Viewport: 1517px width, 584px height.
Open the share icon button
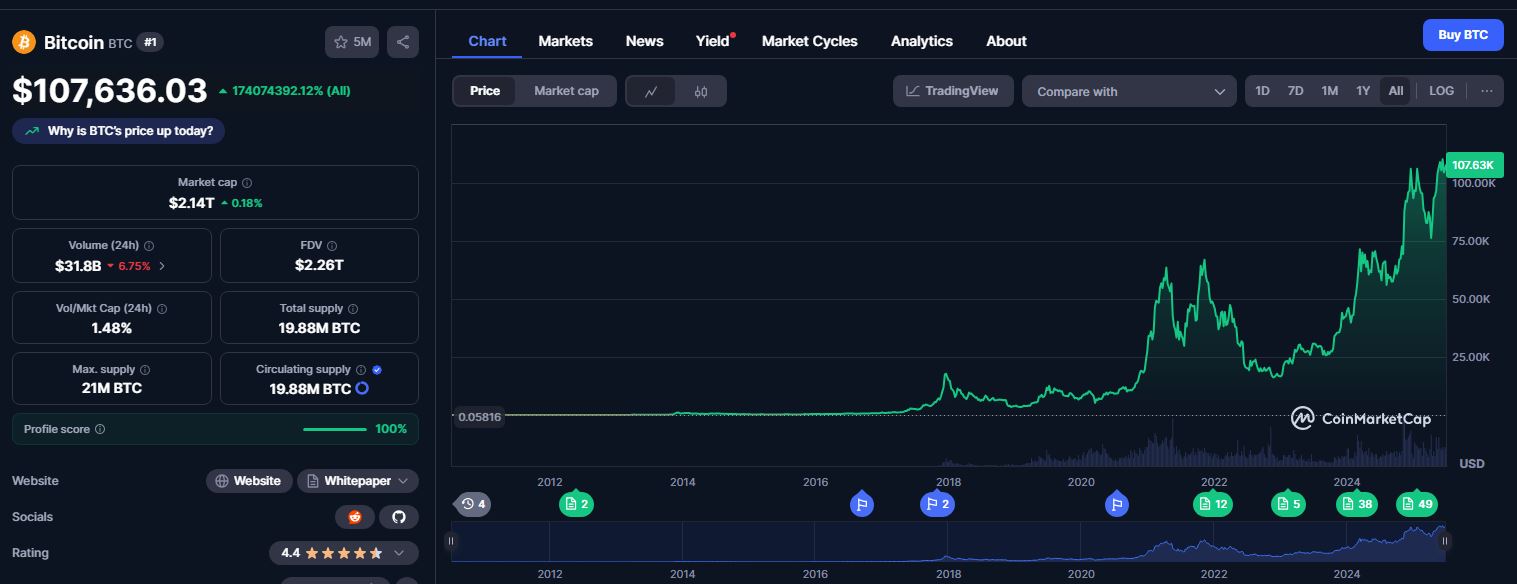(403, 42)
